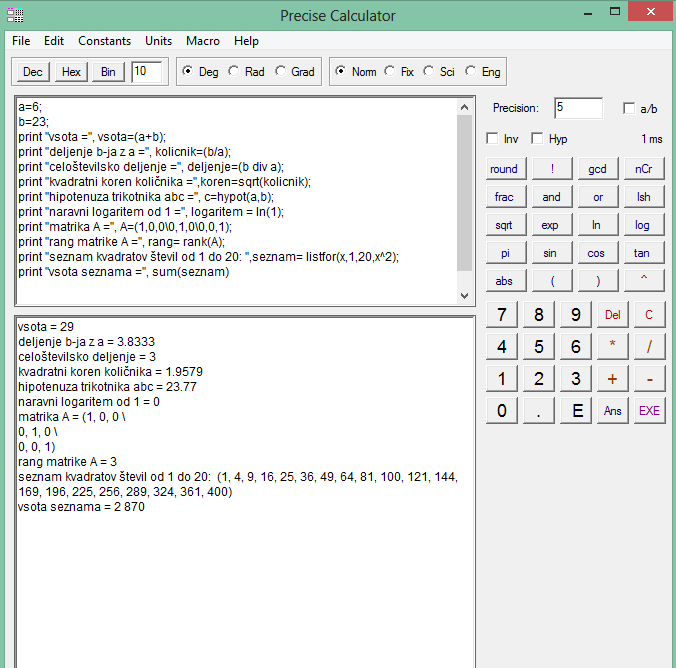The width and height of the screenshot is (676, 668).
Task: Click the Precision input field
Action: pyautogui.click(x=578, y=108)
